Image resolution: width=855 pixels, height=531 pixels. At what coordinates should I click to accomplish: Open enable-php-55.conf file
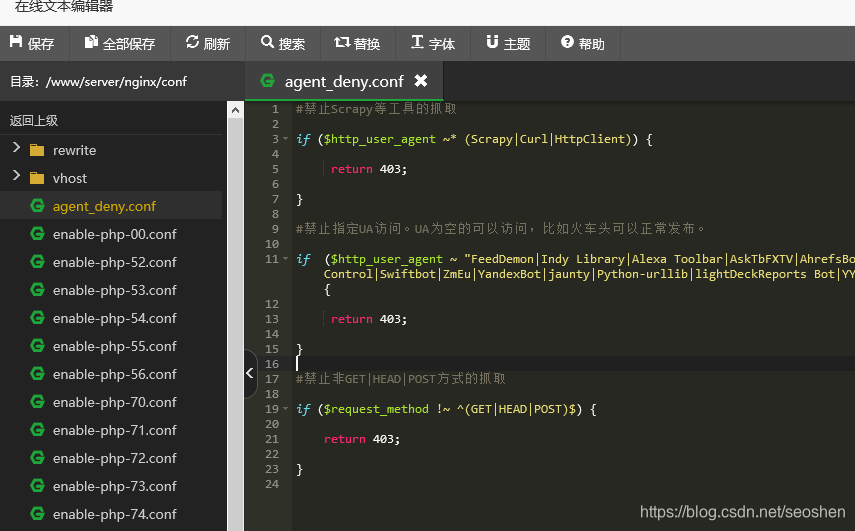(x=115, y=346)
